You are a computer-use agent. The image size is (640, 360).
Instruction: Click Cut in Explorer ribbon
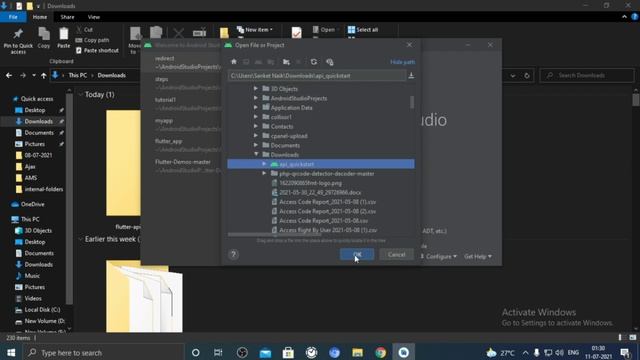(84, 30)
